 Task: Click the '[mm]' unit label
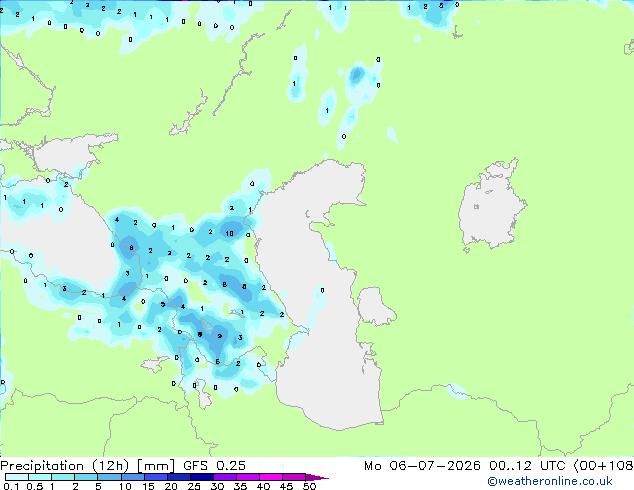[156, 466]
